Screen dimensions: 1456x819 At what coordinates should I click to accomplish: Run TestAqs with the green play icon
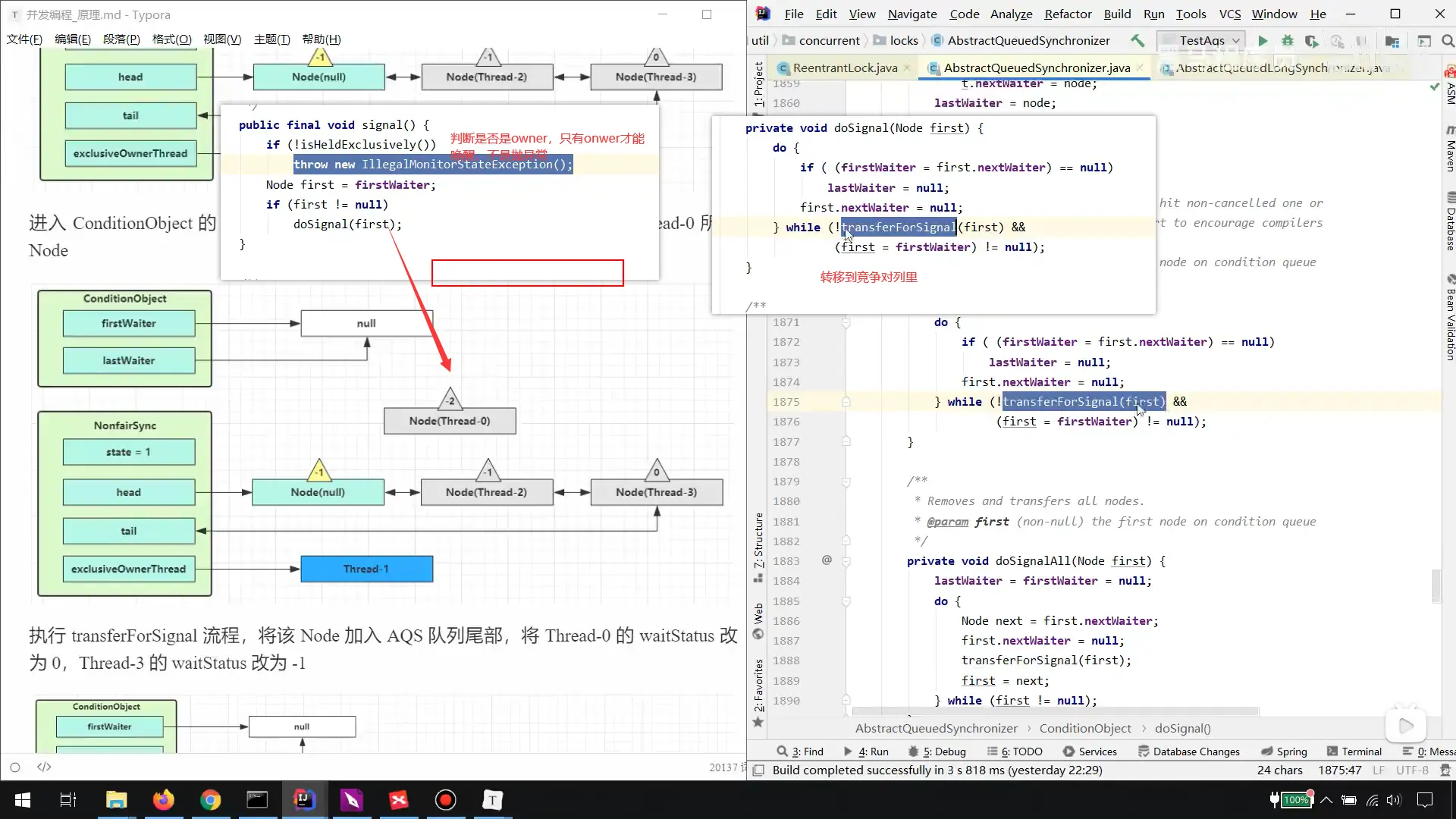point(1263,41)
